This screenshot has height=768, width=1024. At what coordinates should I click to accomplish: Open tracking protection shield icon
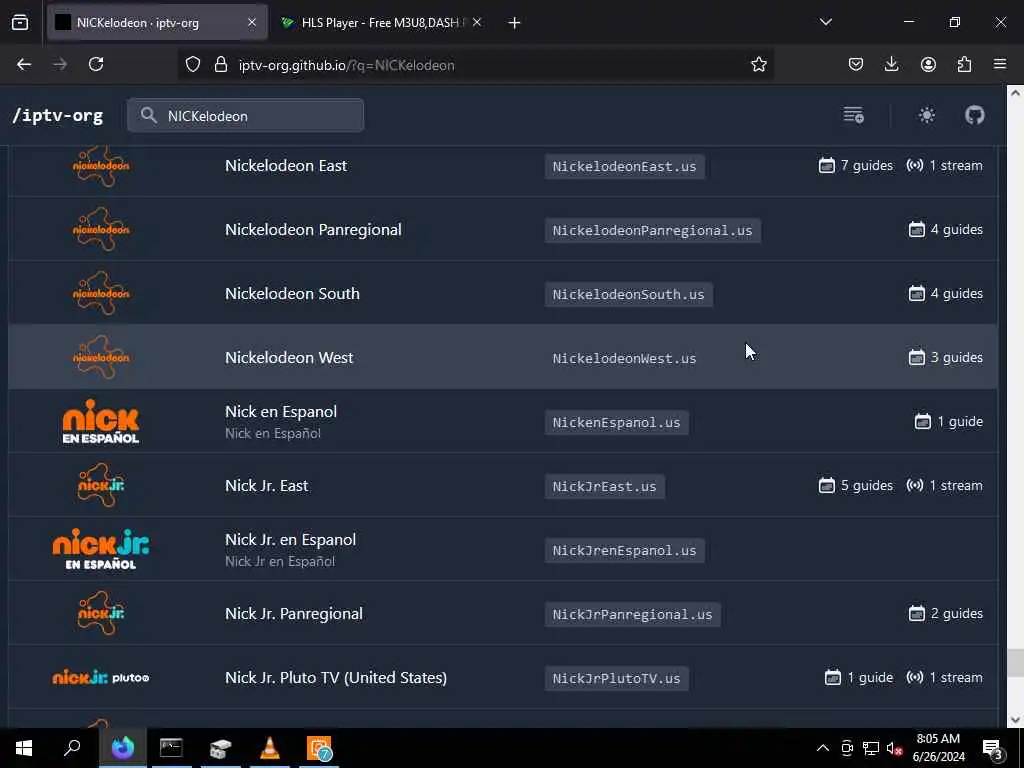[193, 65]
